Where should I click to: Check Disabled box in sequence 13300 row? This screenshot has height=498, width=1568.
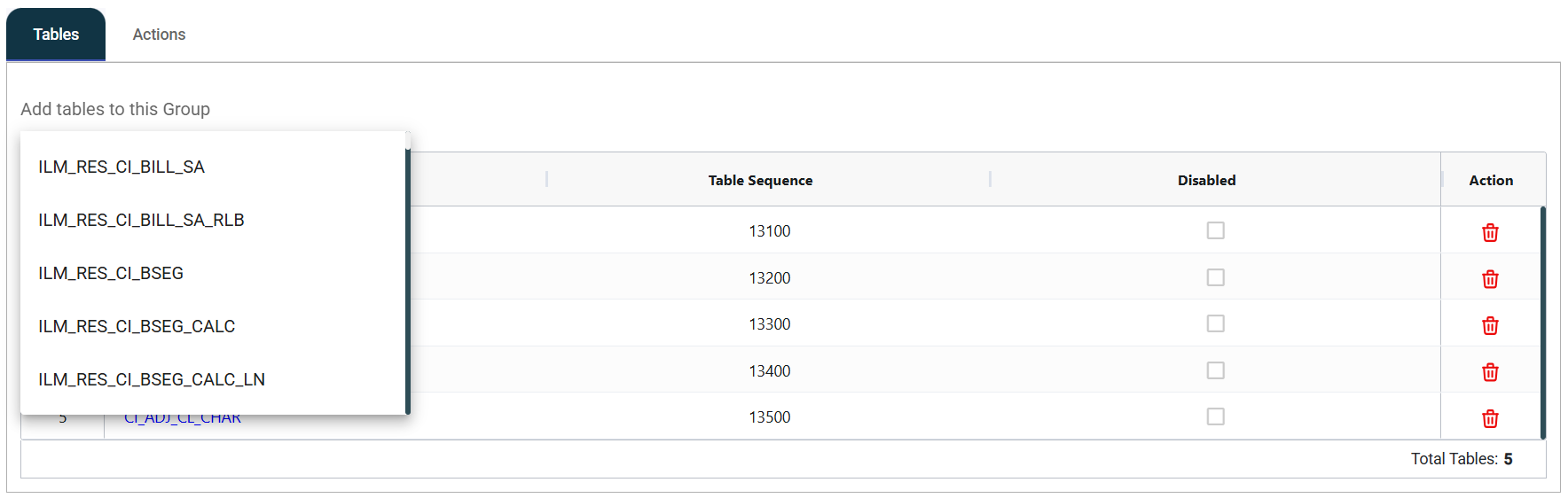click(1215, 323)
